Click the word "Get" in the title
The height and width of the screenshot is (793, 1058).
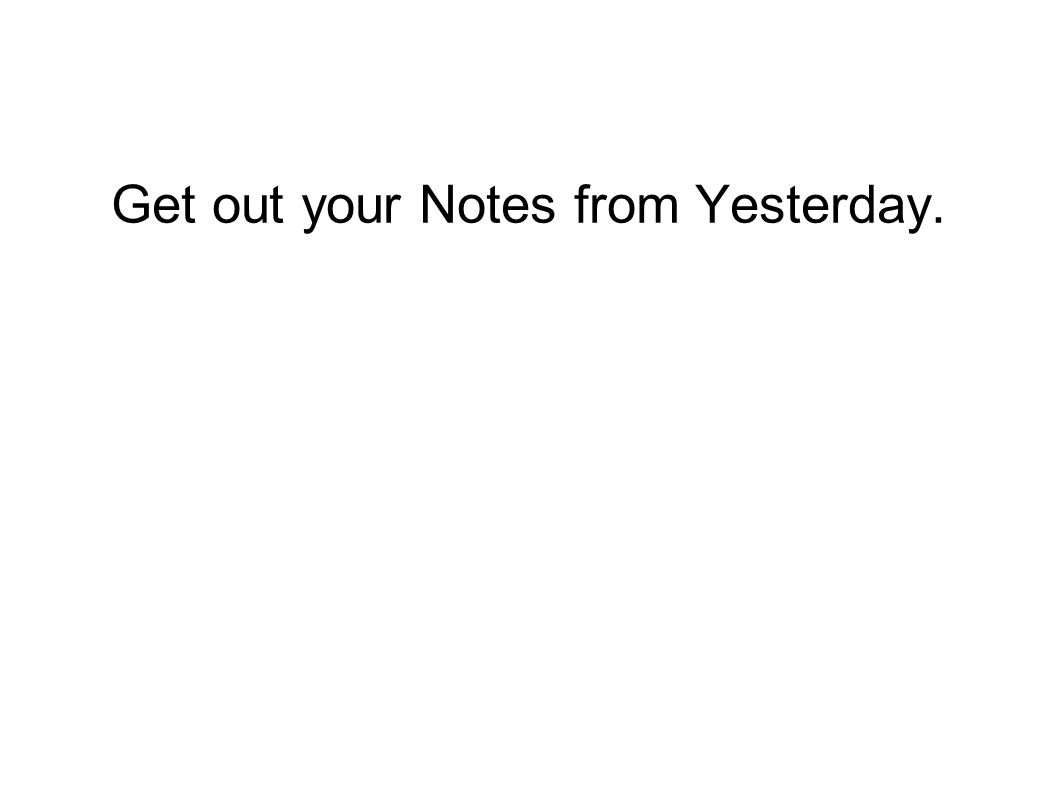[x=154, y=204]
